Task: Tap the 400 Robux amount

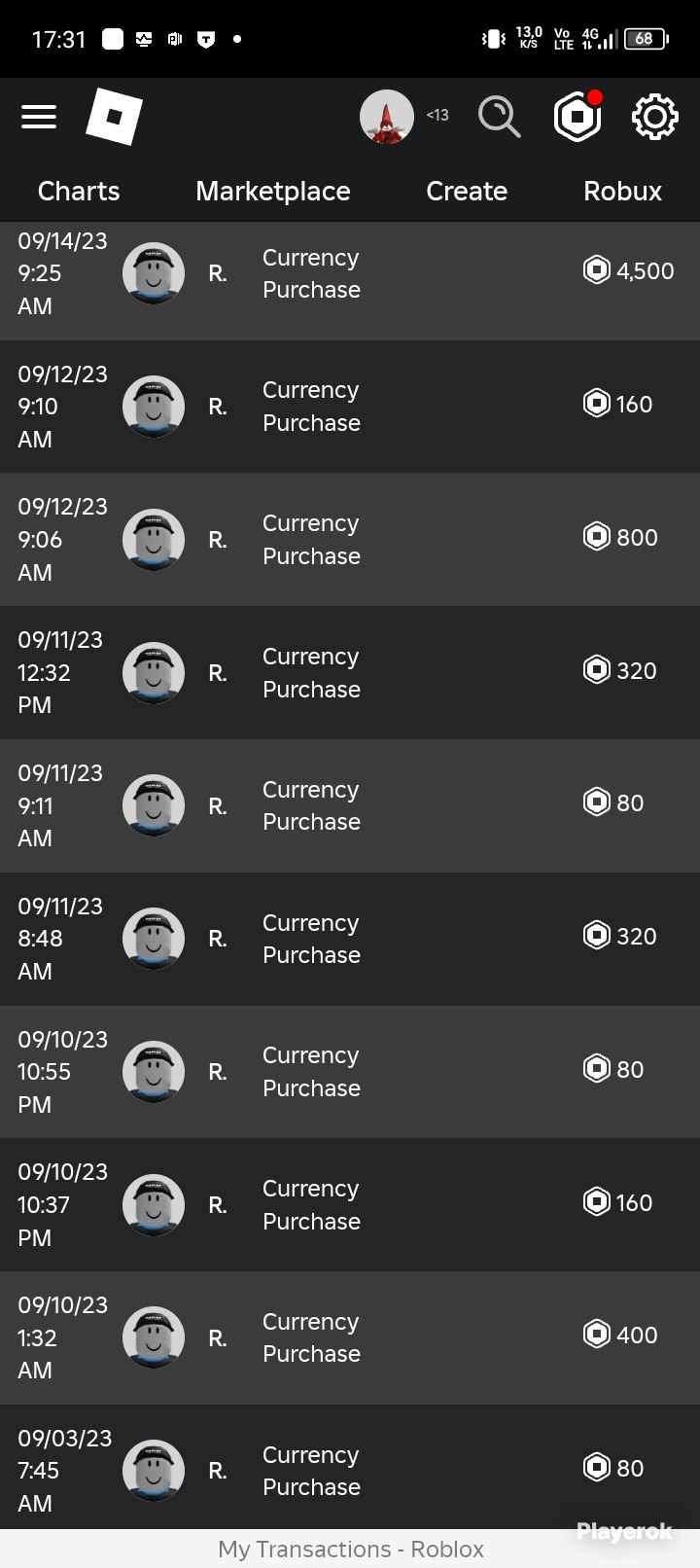Action: pos(637,1335)
